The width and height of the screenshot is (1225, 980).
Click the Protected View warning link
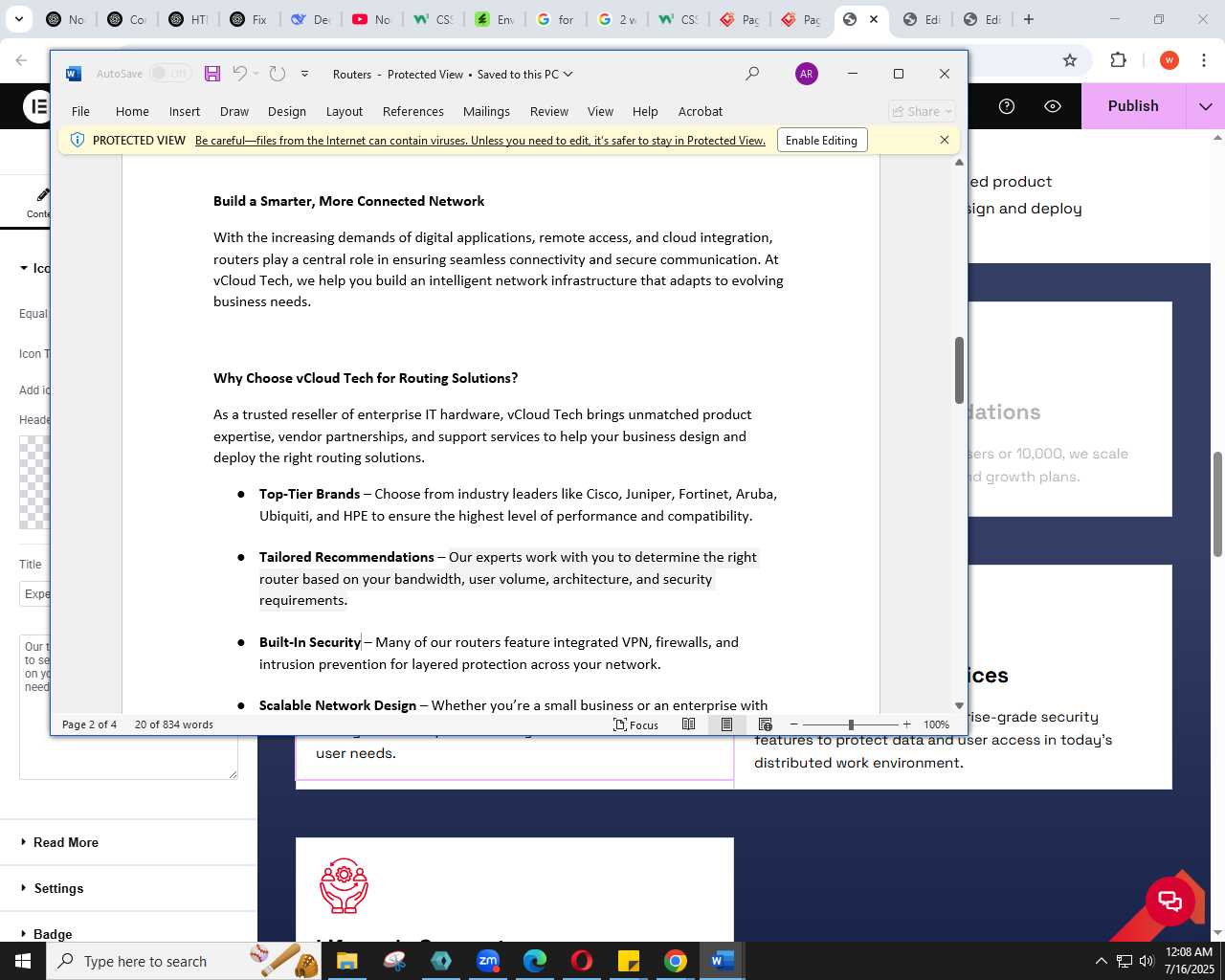[x=480, y=140]
